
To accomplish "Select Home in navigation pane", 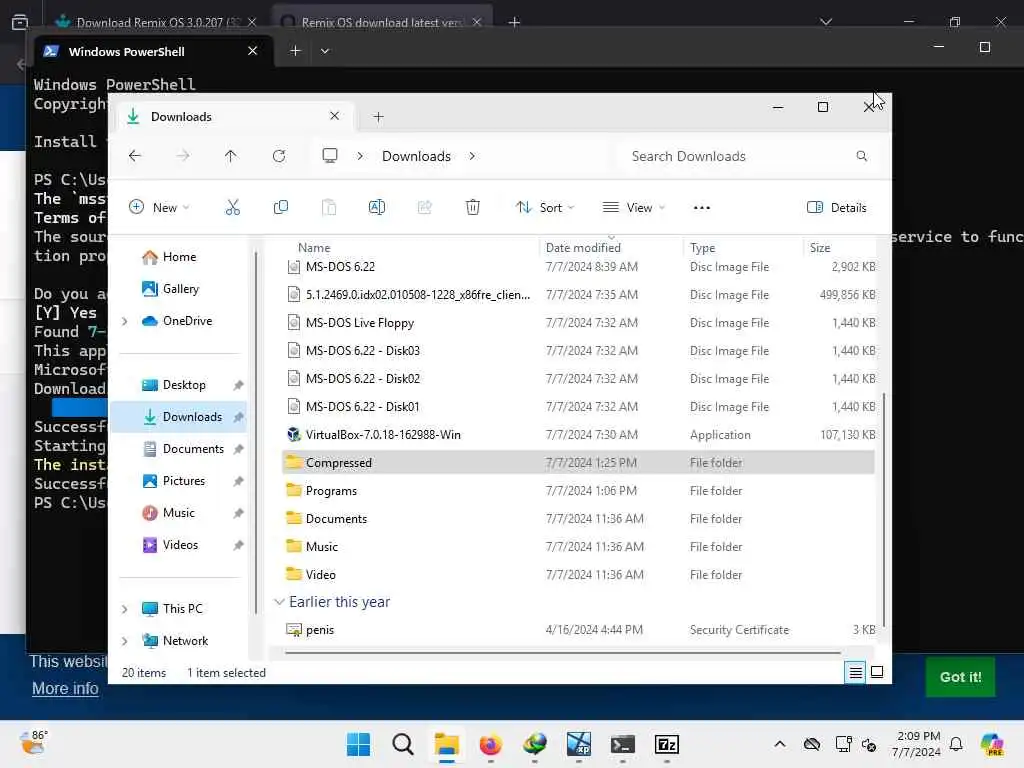I will point(170,257).
